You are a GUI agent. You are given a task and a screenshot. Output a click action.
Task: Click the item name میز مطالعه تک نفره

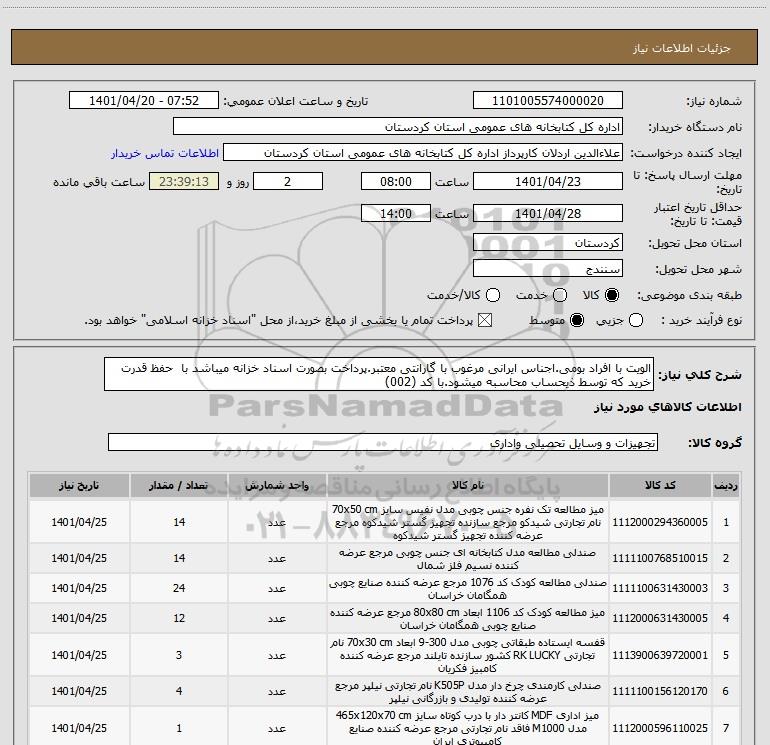[468, 522]
